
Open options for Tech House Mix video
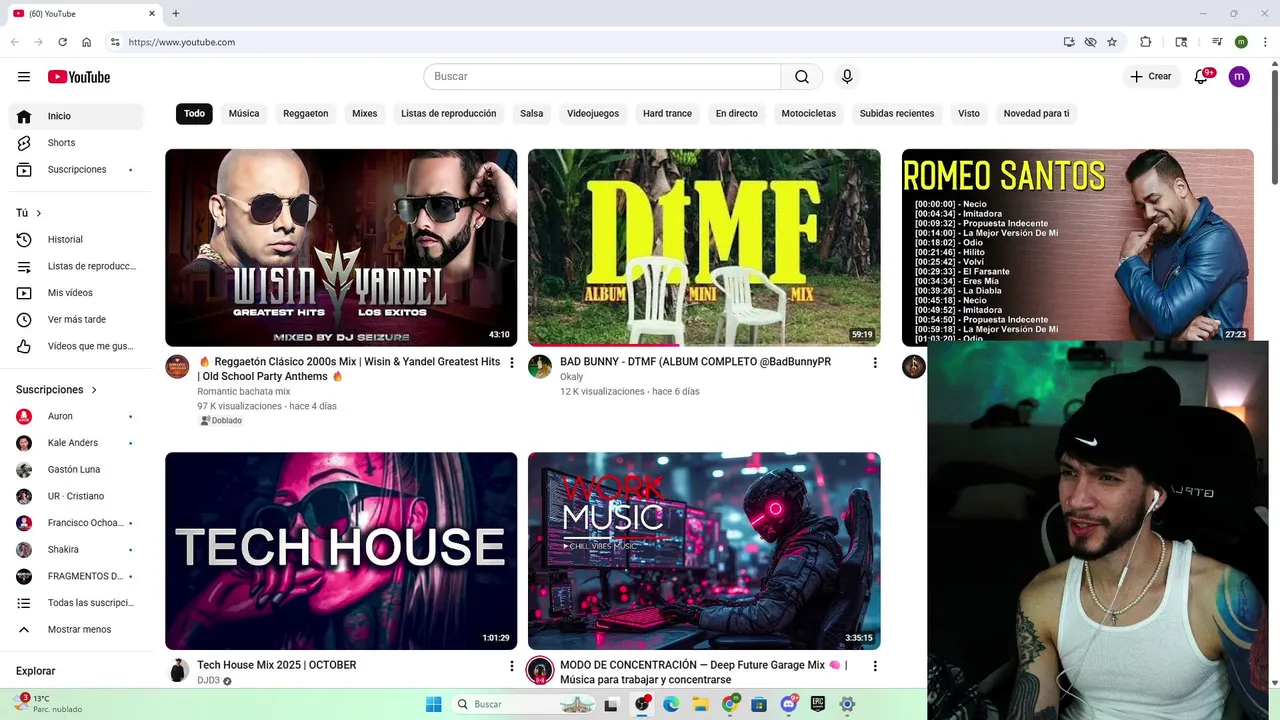click(512, 666)
